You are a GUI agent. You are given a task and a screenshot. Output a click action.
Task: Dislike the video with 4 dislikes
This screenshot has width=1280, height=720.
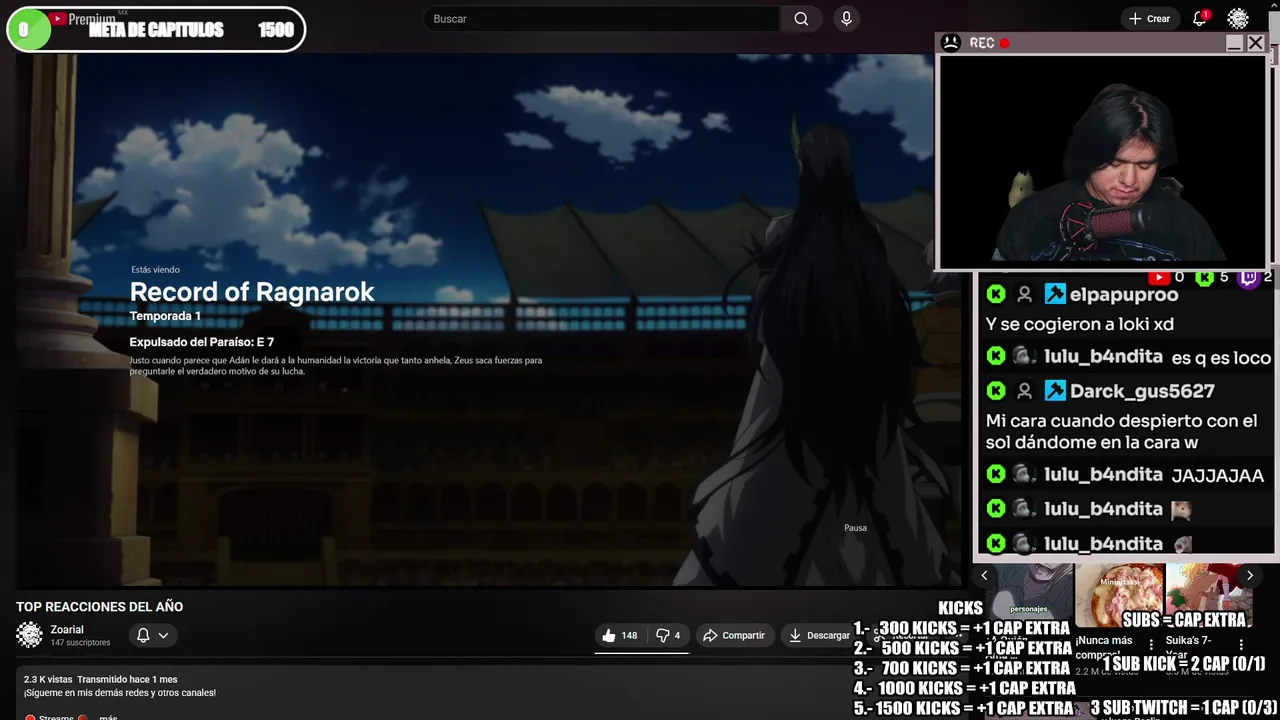click(x=668, y=635)
